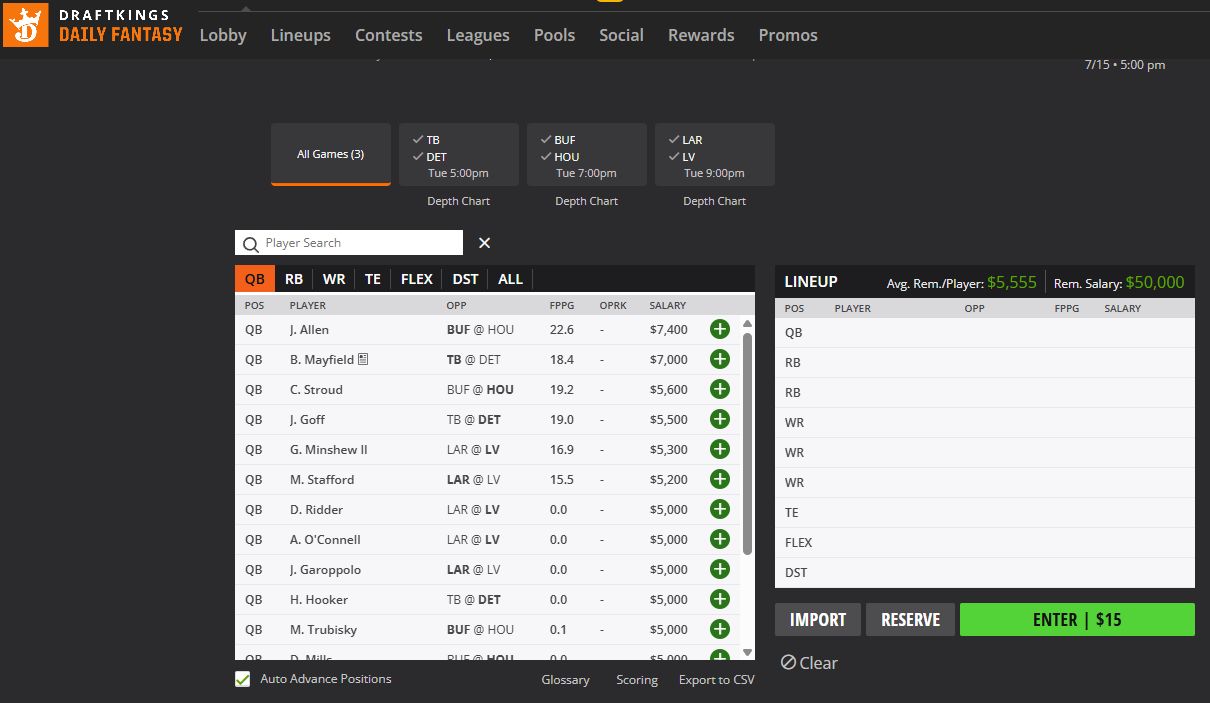Click the ENTER | $15 button
This screenshot has height=703, width=1210.
click(x=1077, y=619)
